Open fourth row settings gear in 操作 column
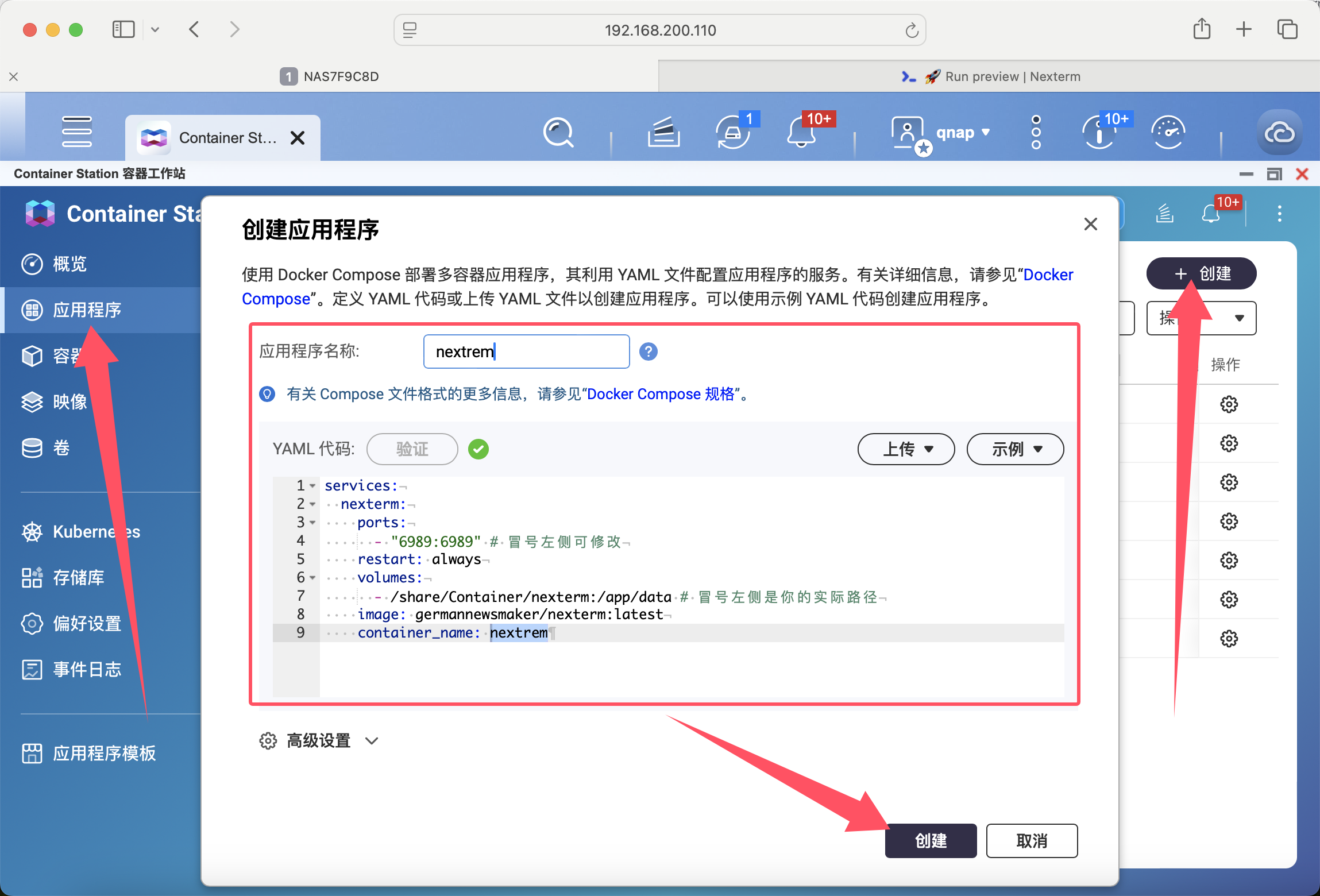The image size is (1320, 896). pyautogui.click(x=1229, y=522)
